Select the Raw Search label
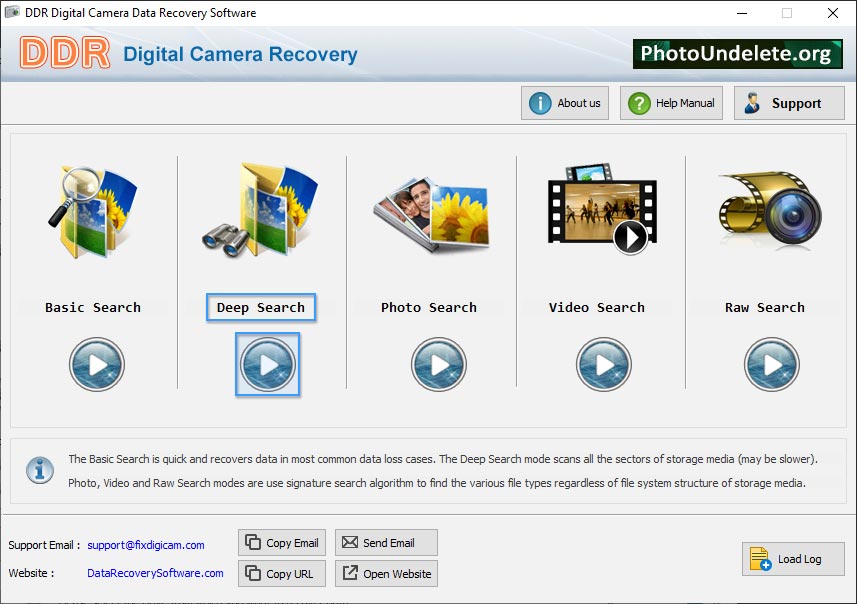The width and height of the screenshot is (857, 604). (x=765, y=308)
